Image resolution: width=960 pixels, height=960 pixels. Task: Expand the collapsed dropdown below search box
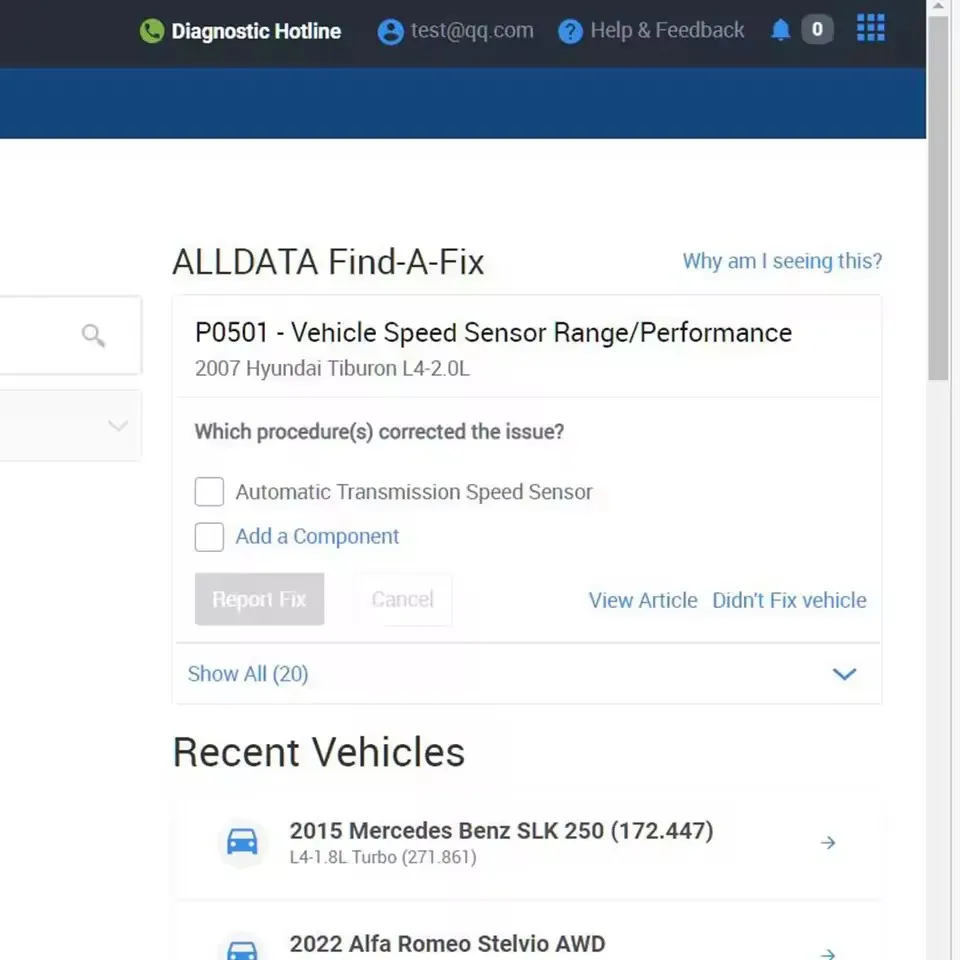(x=118, y=425)
